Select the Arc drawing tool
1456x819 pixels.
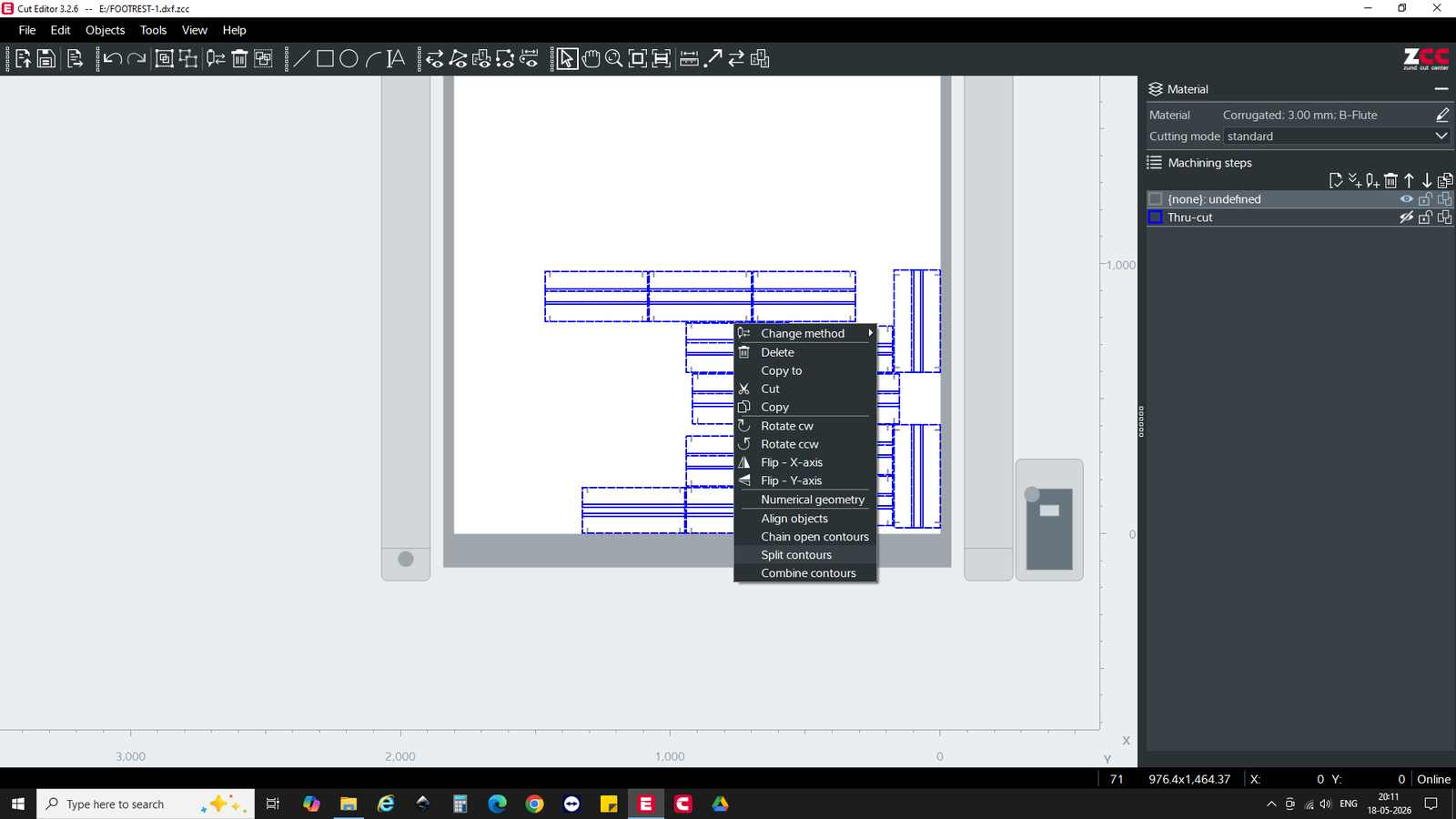click(x=373, y=59)
